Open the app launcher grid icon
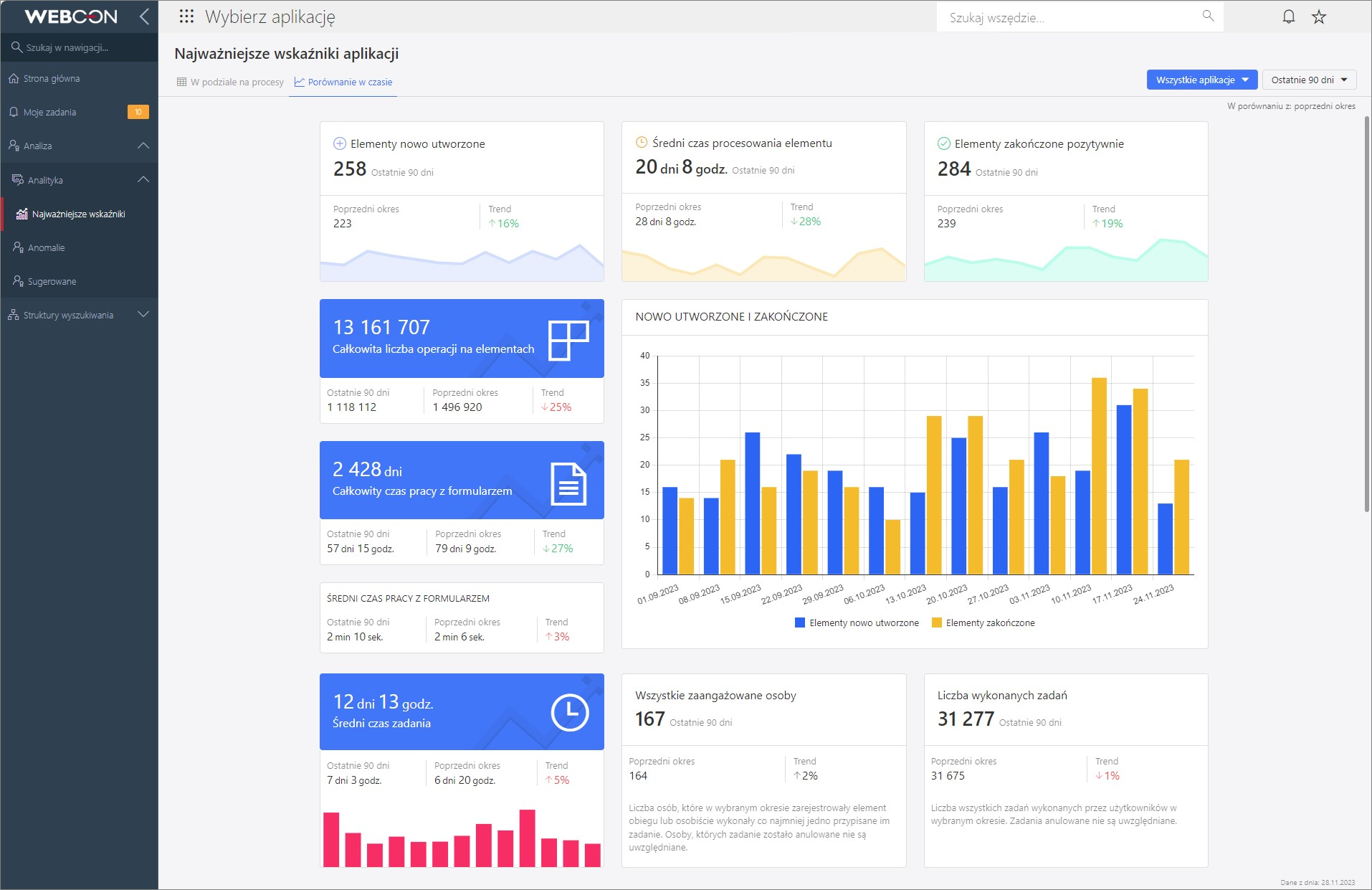 pos(186,16)
